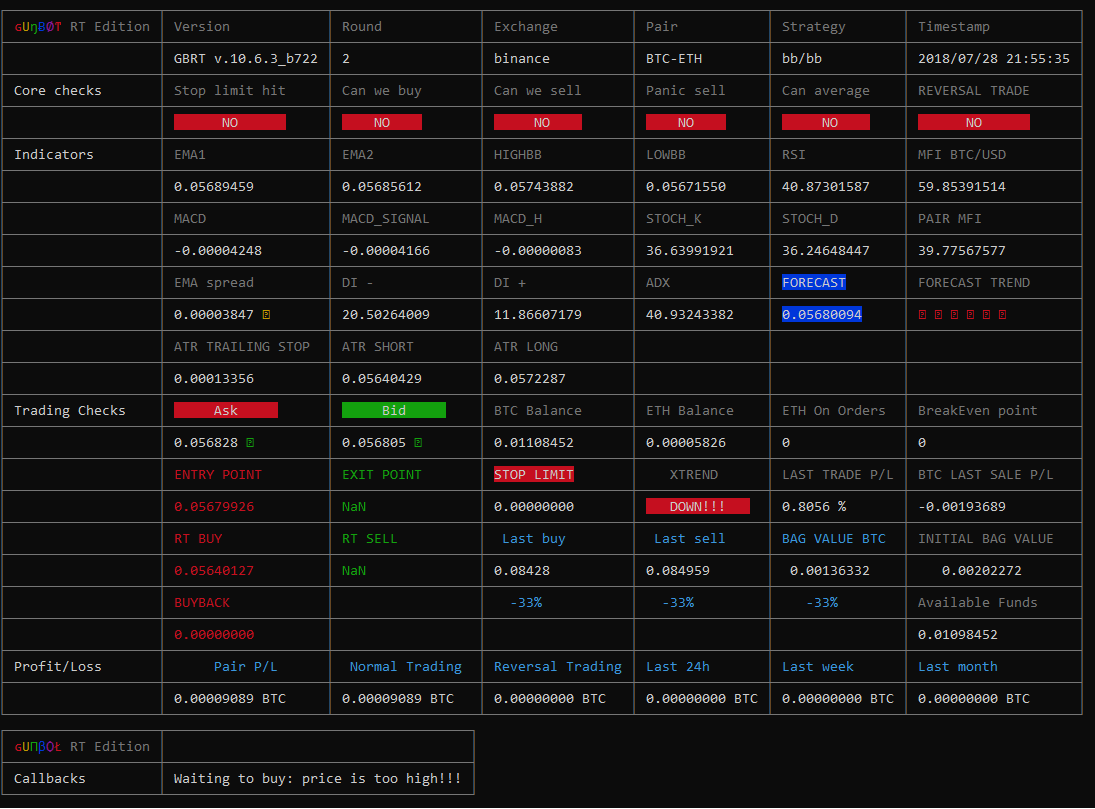Click the Normal Trading value 0.00009089 BTC

(x=398, y=699)
